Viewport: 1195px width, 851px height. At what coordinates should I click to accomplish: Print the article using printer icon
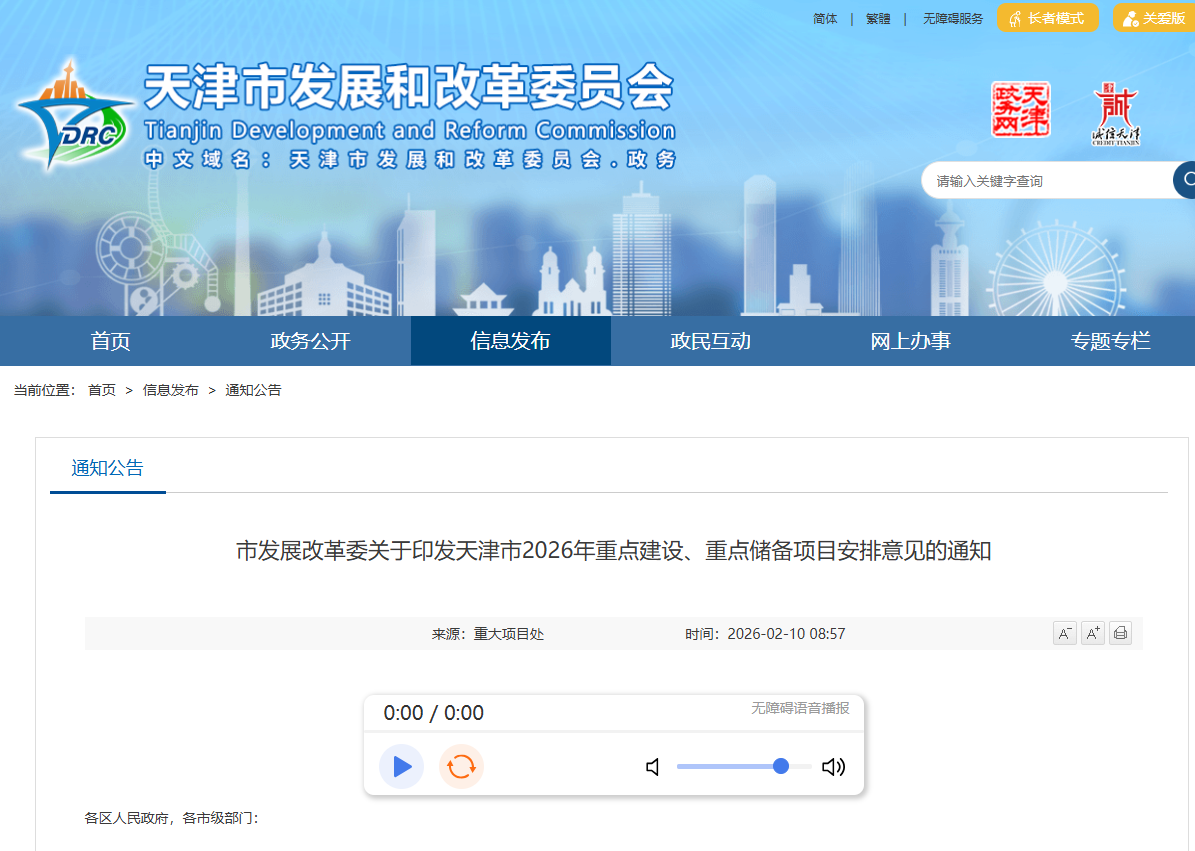(x=1120, y=633)
